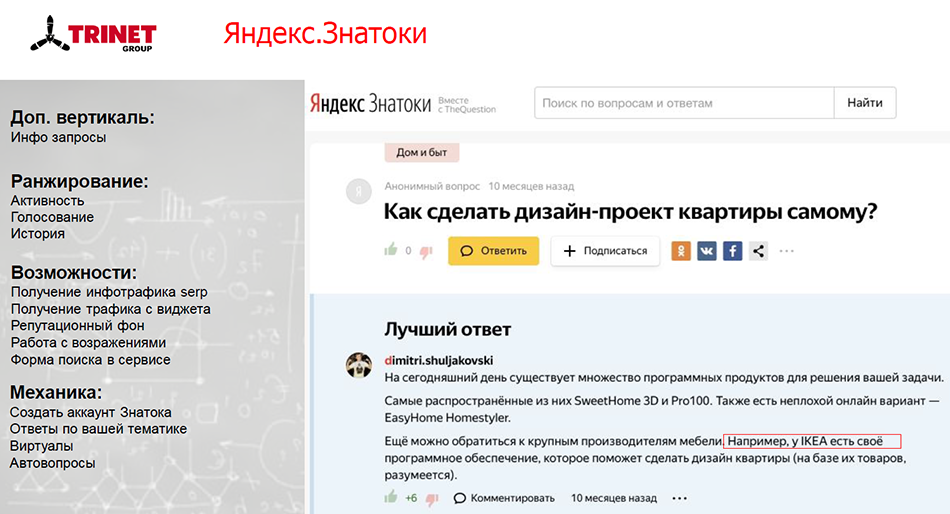This screenshot has width=950, height=514.
Task: Open dimitri.shuljakovski's avatar photo
Action: coord(359,365)
